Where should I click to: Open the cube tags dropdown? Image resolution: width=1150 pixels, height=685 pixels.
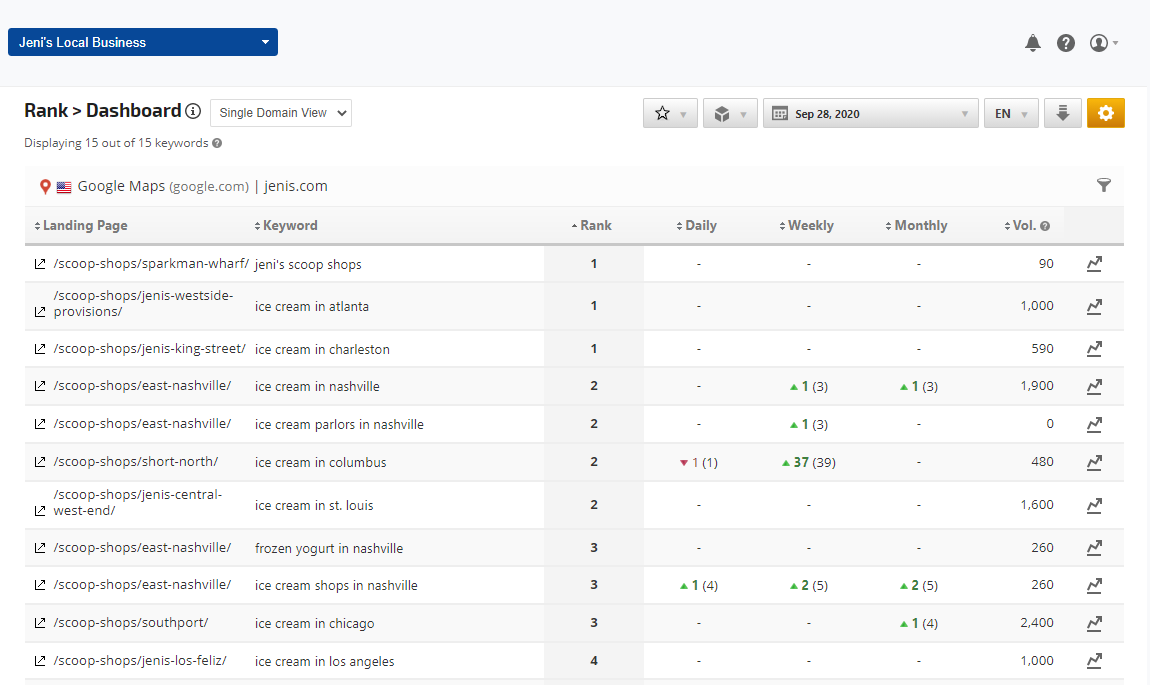pyautogui.click(x=730, y=113)
